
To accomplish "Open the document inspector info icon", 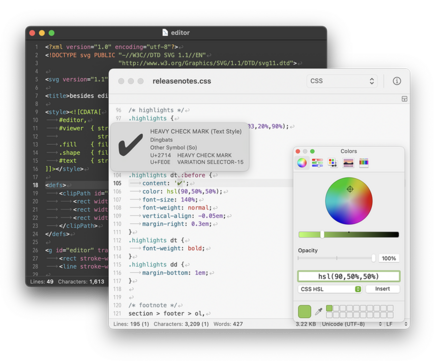I will click(x=397, y=81).
